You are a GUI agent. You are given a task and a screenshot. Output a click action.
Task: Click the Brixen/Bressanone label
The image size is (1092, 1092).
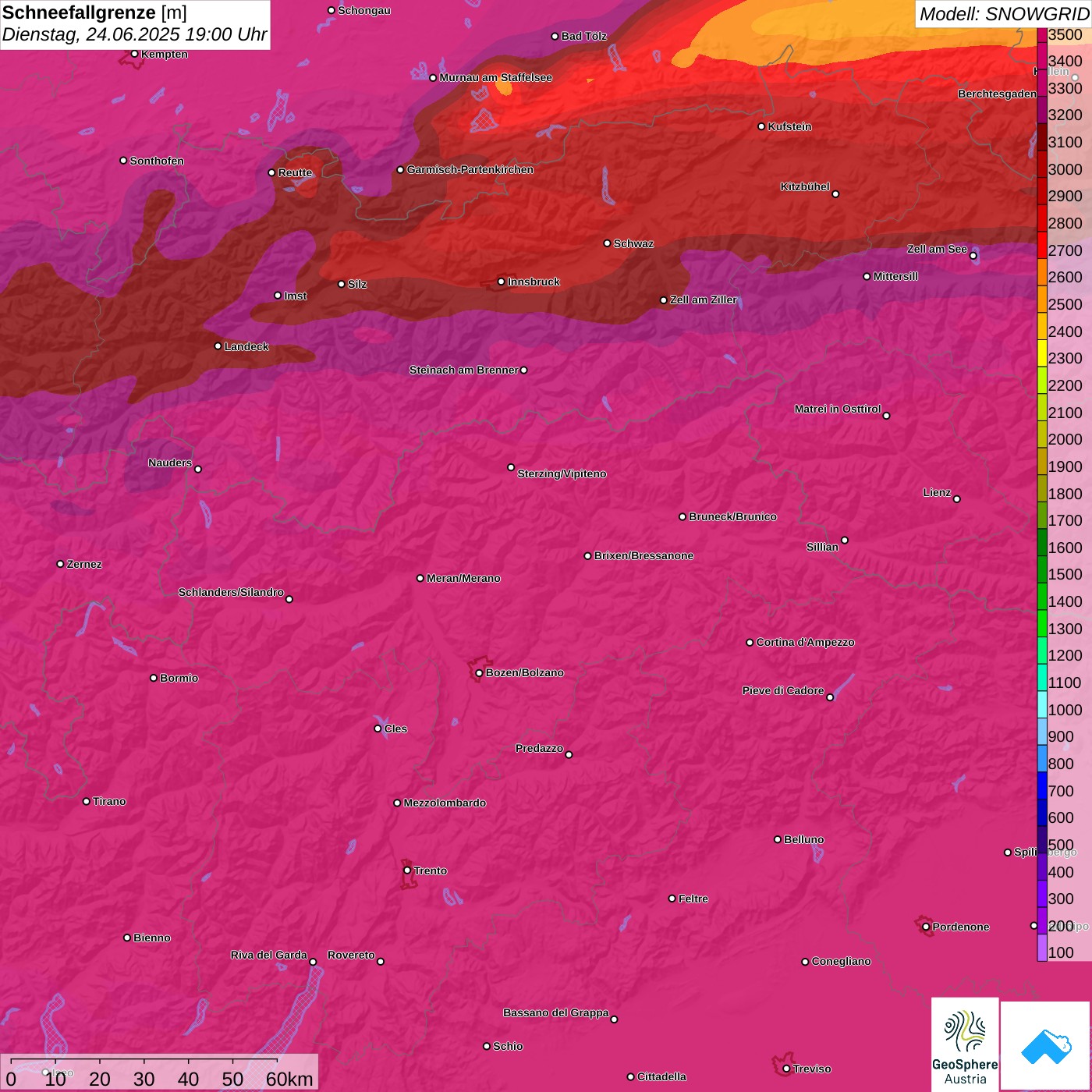pyautogui.click(x=643, y=555)
